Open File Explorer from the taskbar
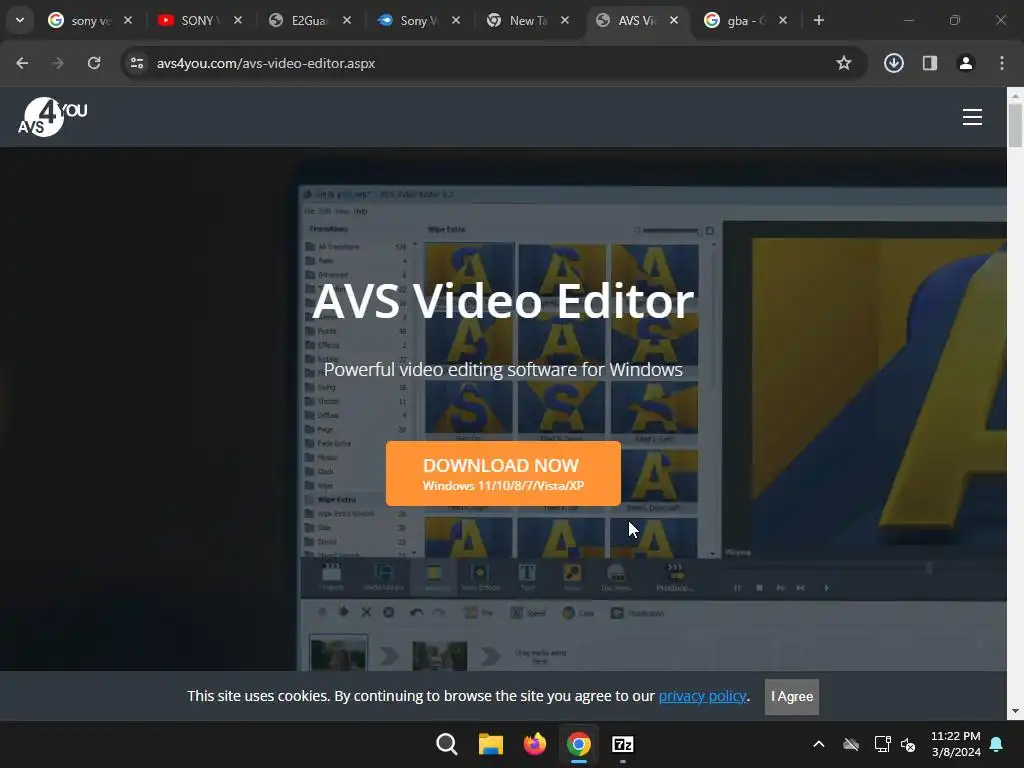Screen dimensions: 1024x768 click(x=490, y=744)
